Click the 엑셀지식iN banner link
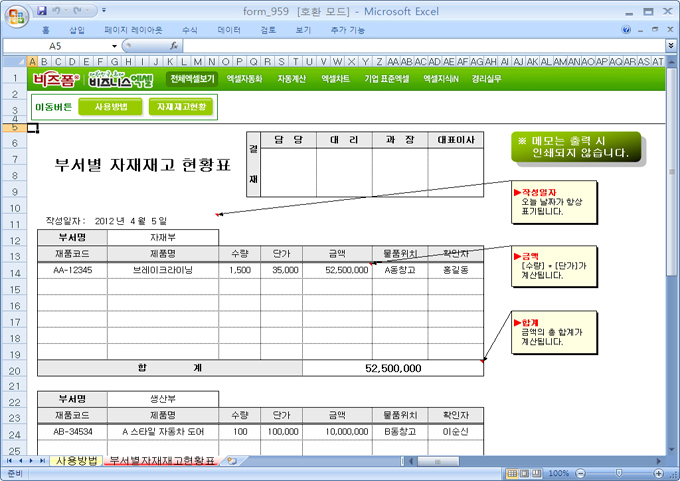Image resolution: width=680 pixels, height=481 pixels. tap(441, 79)
